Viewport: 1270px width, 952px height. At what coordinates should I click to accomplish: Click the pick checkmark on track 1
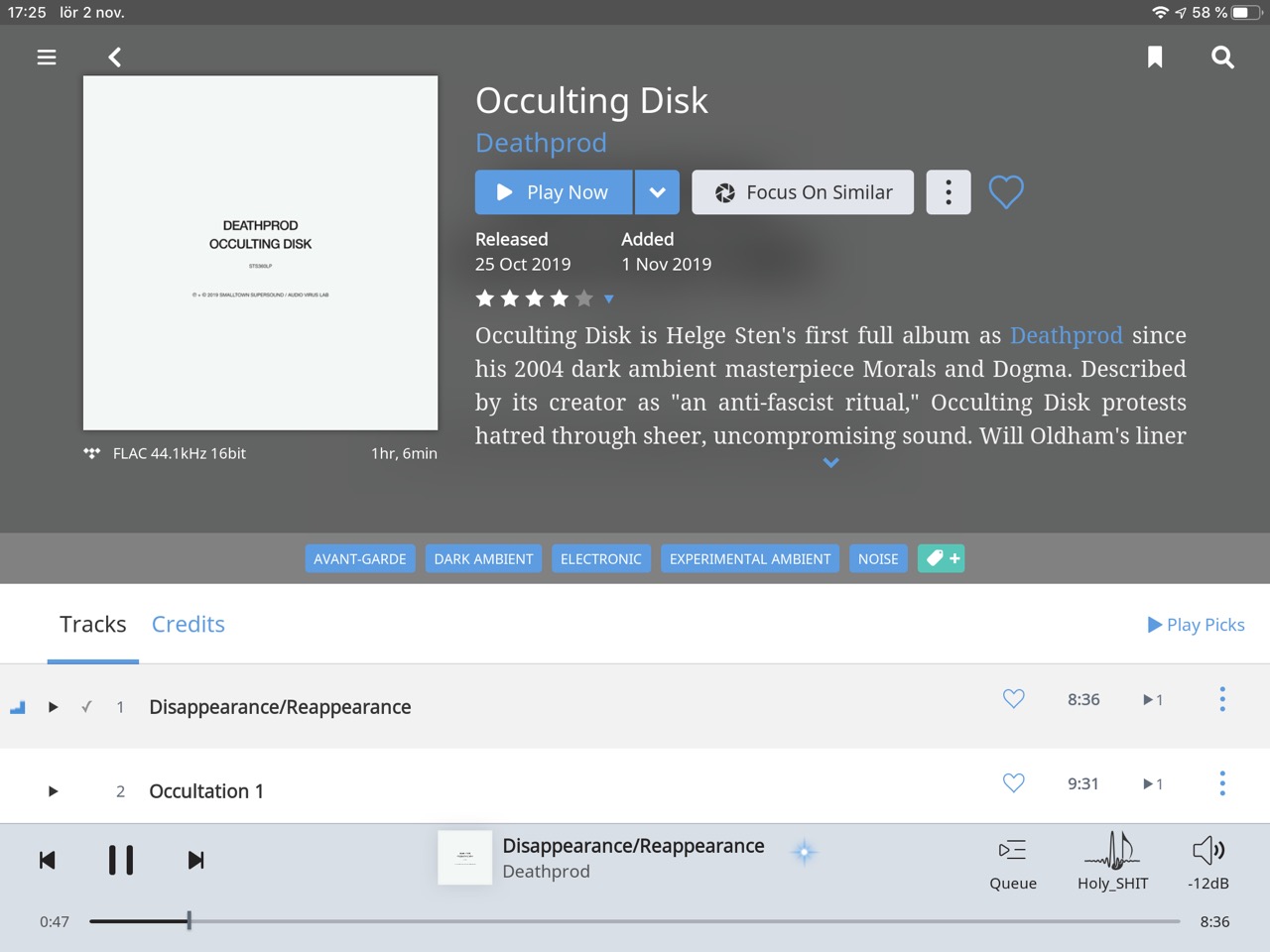[86, 707]
